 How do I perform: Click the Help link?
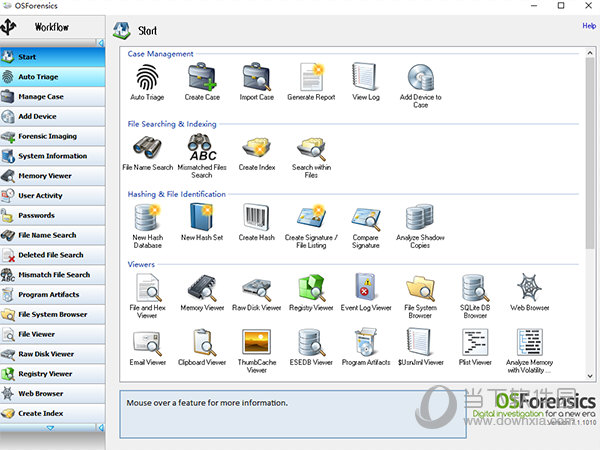tap(589, 26)
